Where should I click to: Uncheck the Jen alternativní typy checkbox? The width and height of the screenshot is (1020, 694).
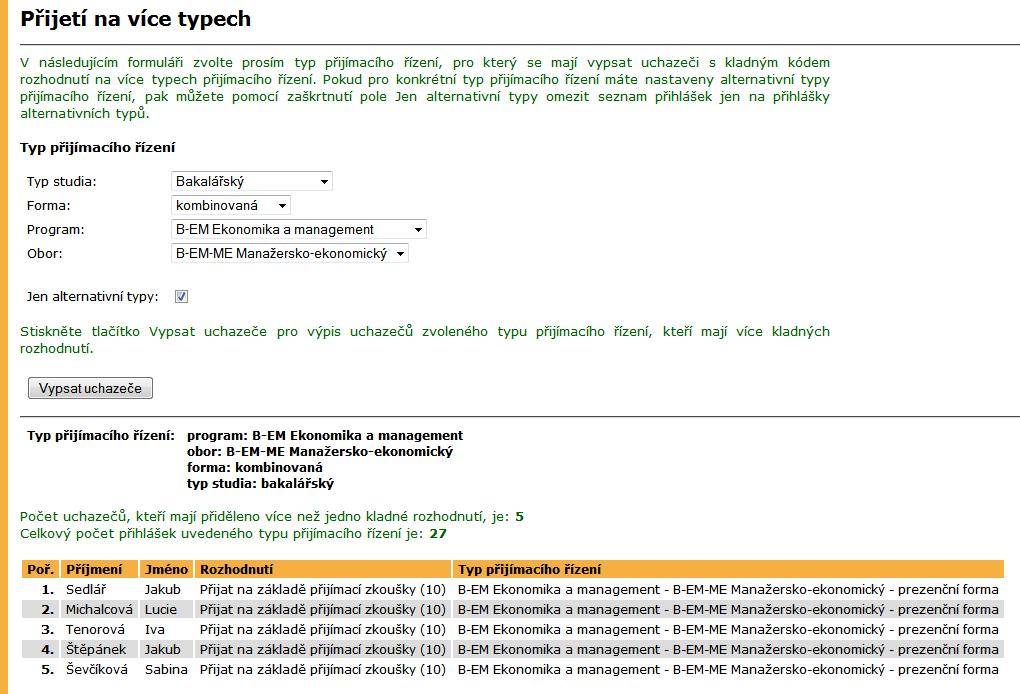coord(181,297)
